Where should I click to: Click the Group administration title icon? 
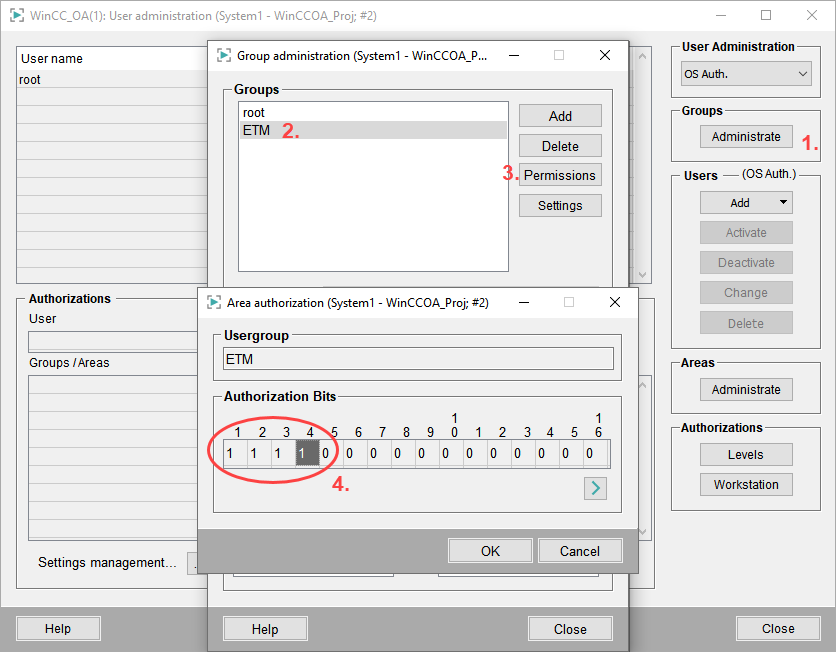[x=222, y=56]
